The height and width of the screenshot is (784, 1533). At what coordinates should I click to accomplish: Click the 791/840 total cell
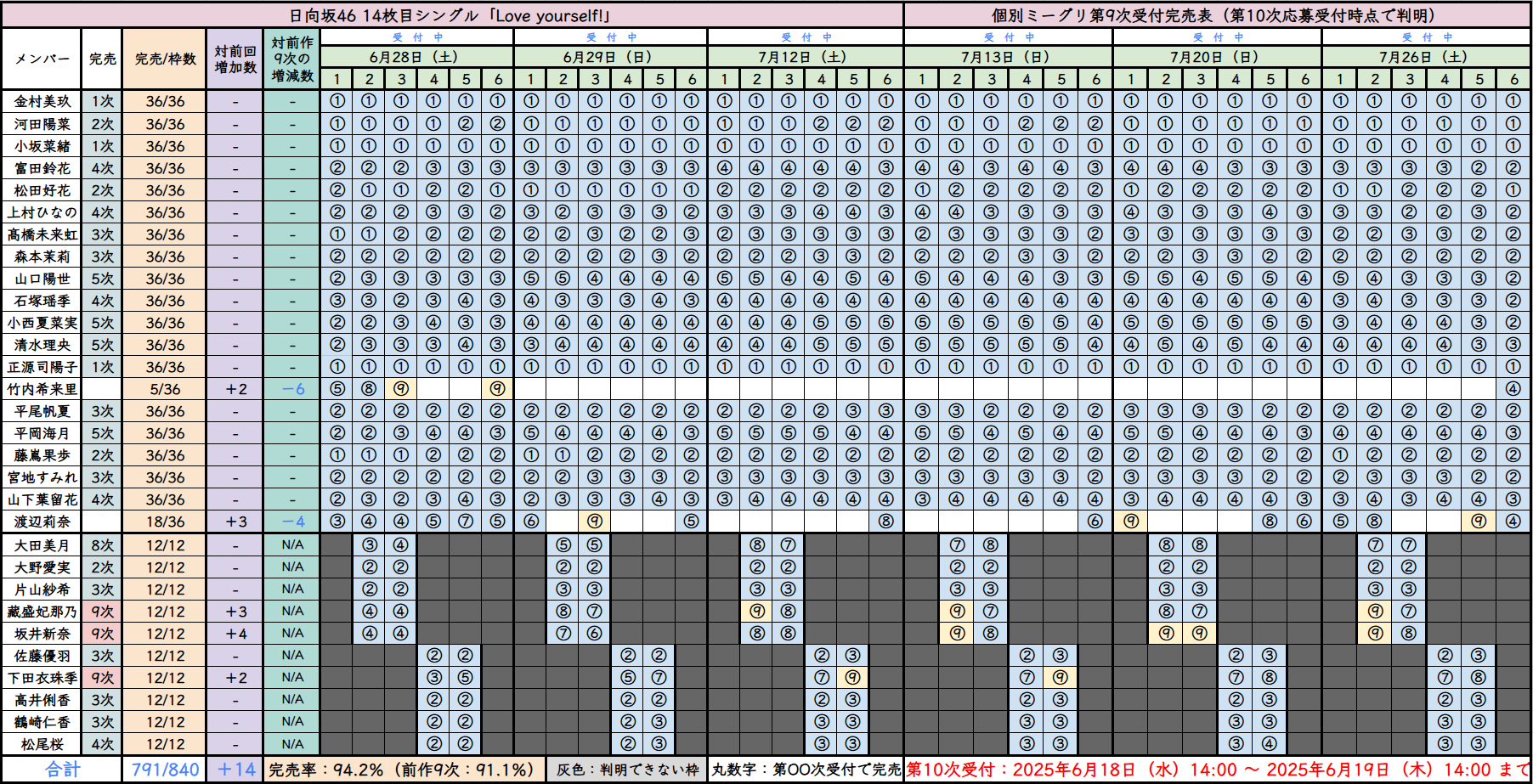(x=165, y=770)
